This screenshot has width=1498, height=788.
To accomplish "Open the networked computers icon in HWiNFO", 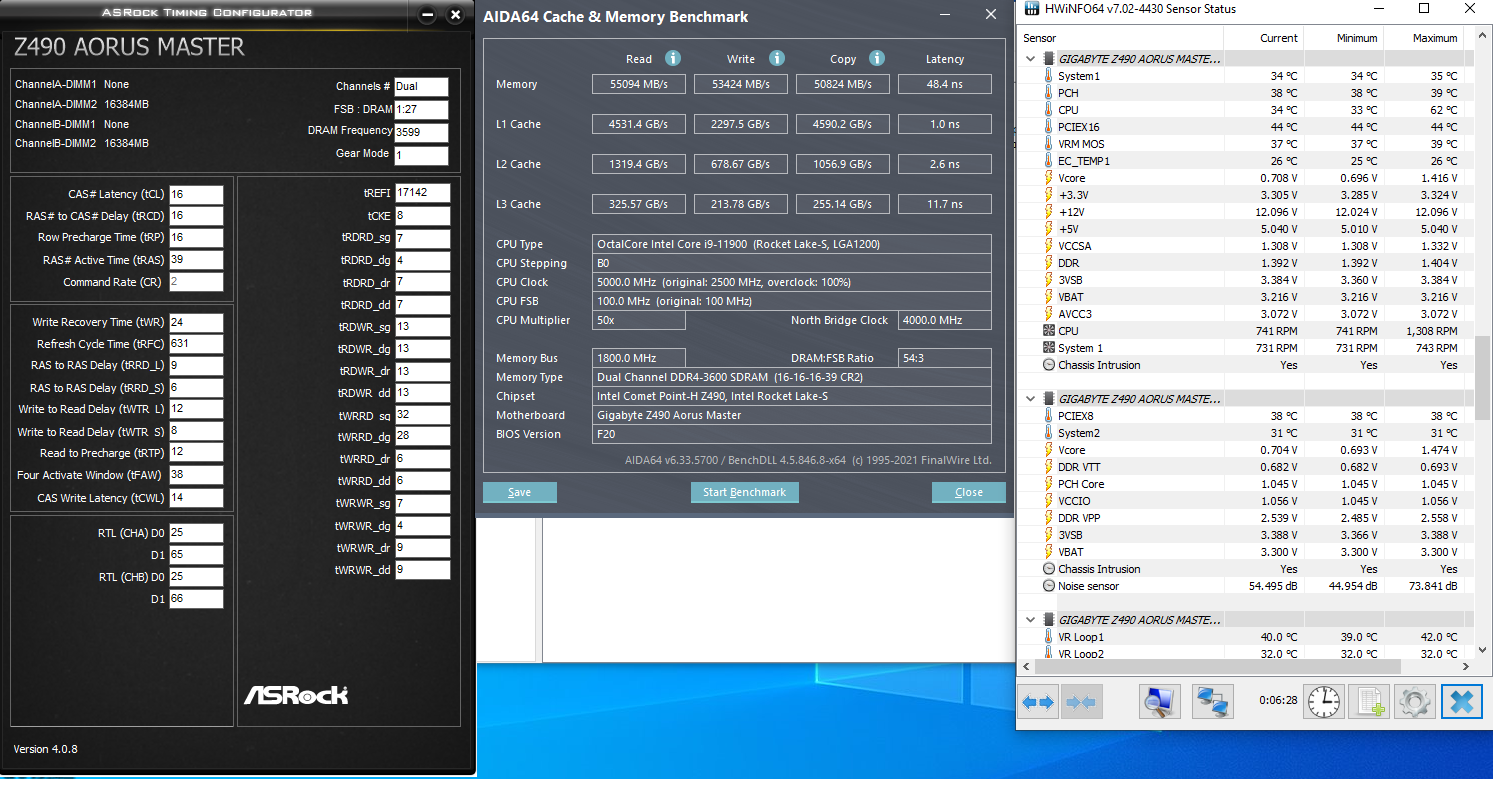I will click(x=1213, y=702).
